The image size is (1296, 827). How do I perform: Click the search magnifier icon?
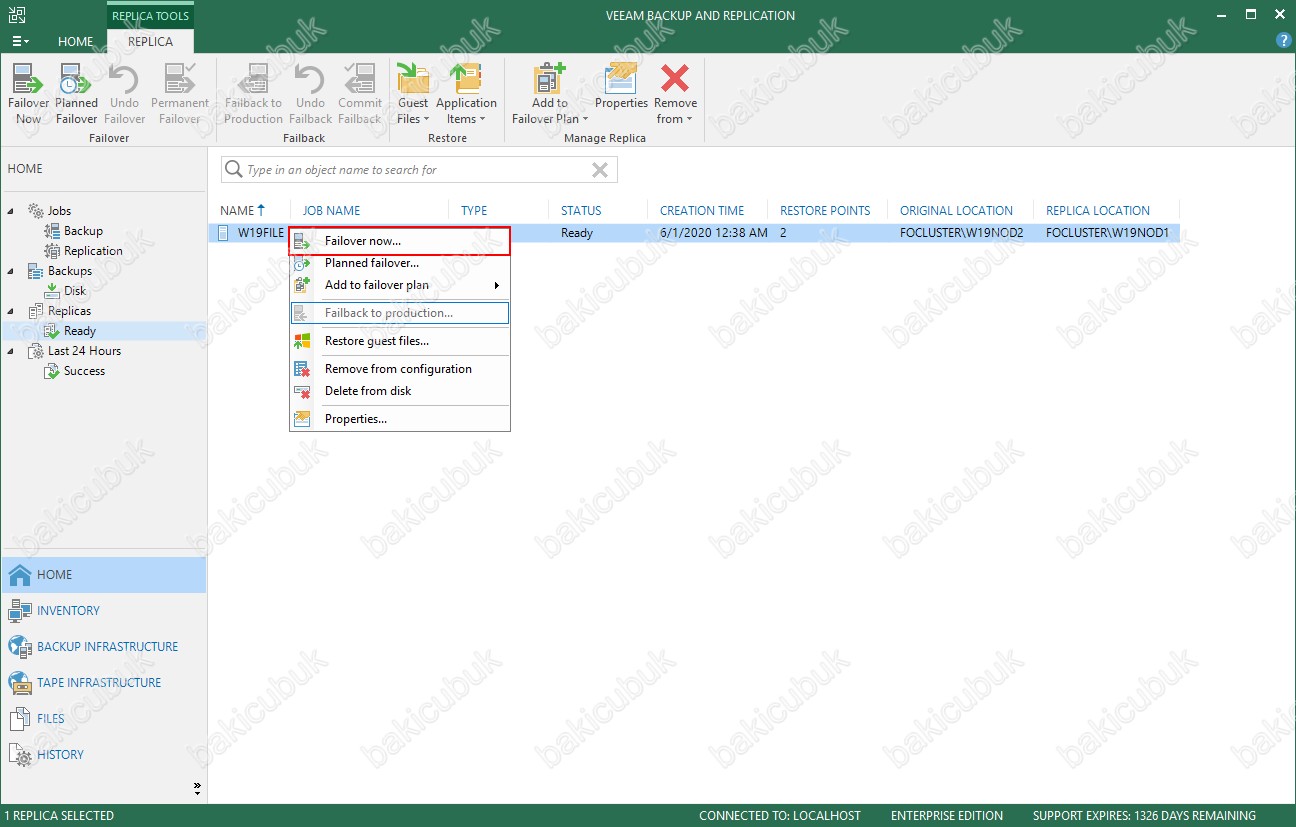(x=234, y=170)
